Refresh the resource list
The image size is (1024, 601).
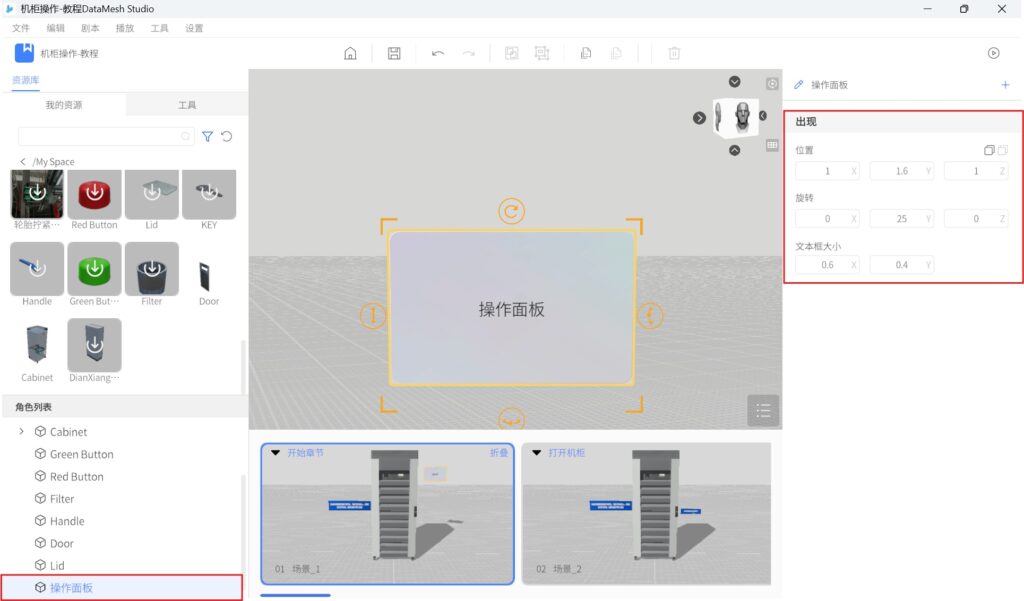pyautogui.click(x=227, y=136)
